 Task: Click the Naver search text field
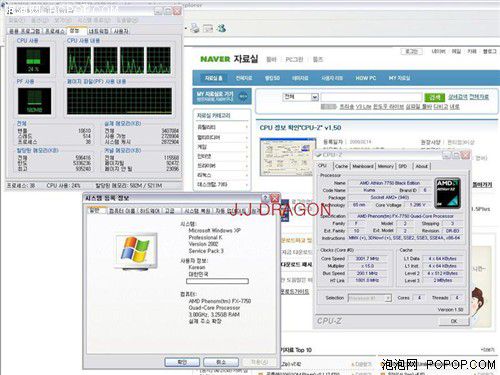[x=372, y=97]
